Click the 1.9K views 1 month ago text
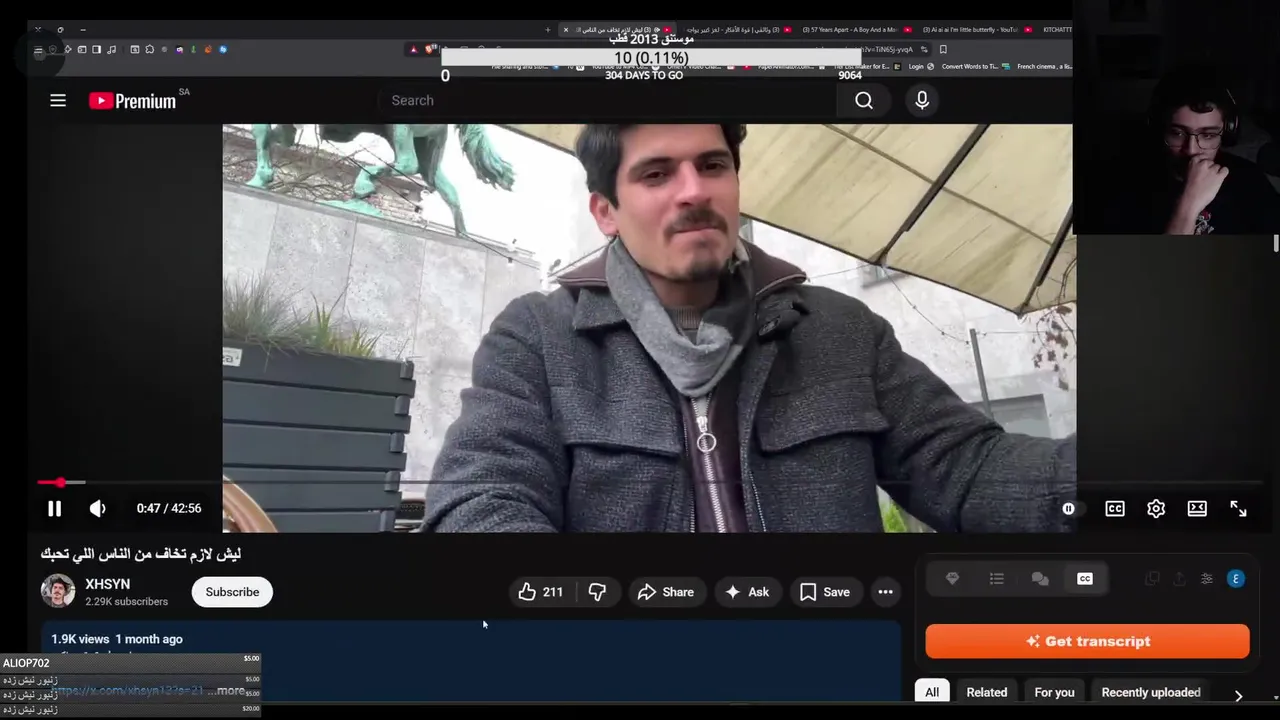The width and height of the screenshot is (1280, 720). (x=117, y=639)
